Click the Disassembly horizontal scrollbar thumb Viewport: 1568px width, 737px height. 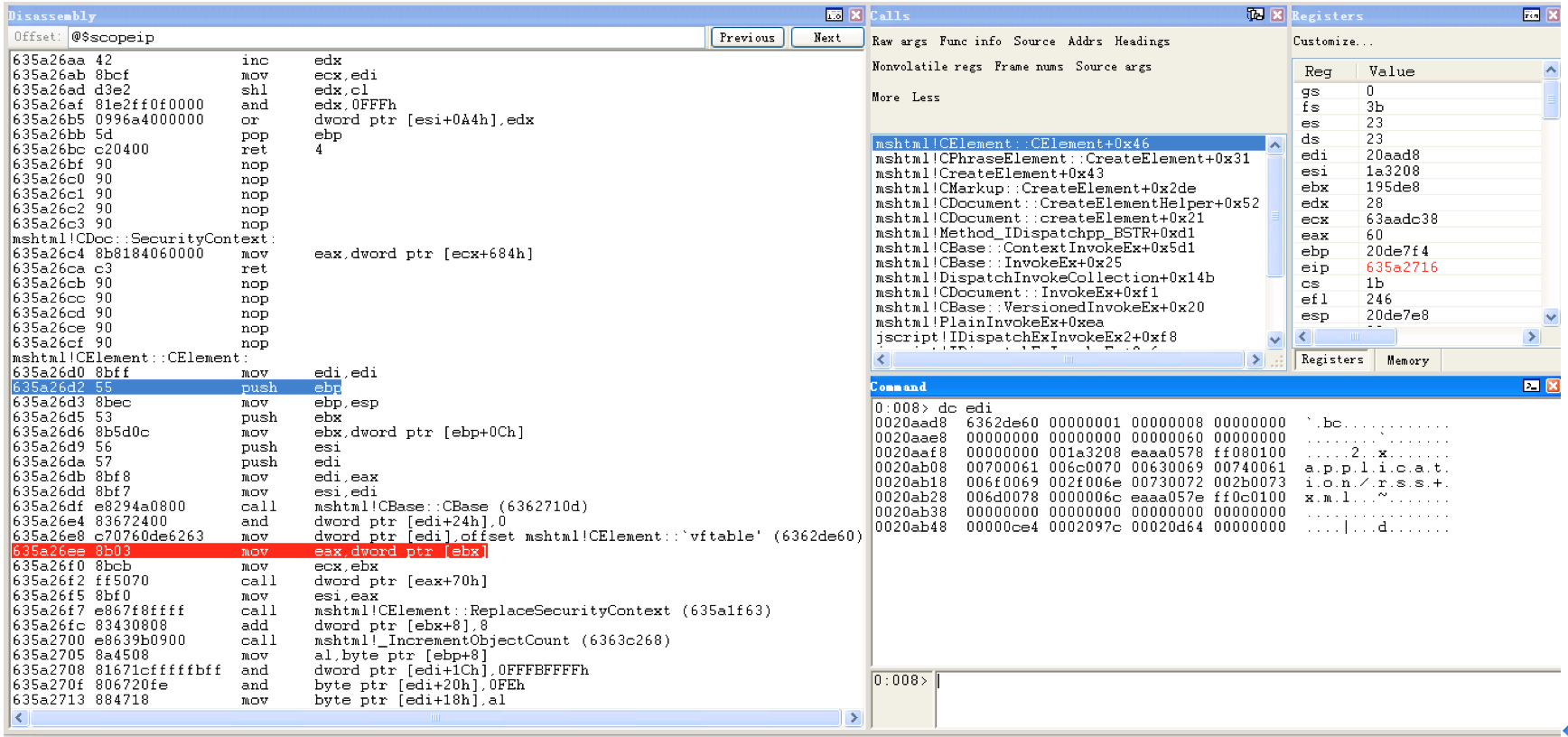[x=434, y=718]
